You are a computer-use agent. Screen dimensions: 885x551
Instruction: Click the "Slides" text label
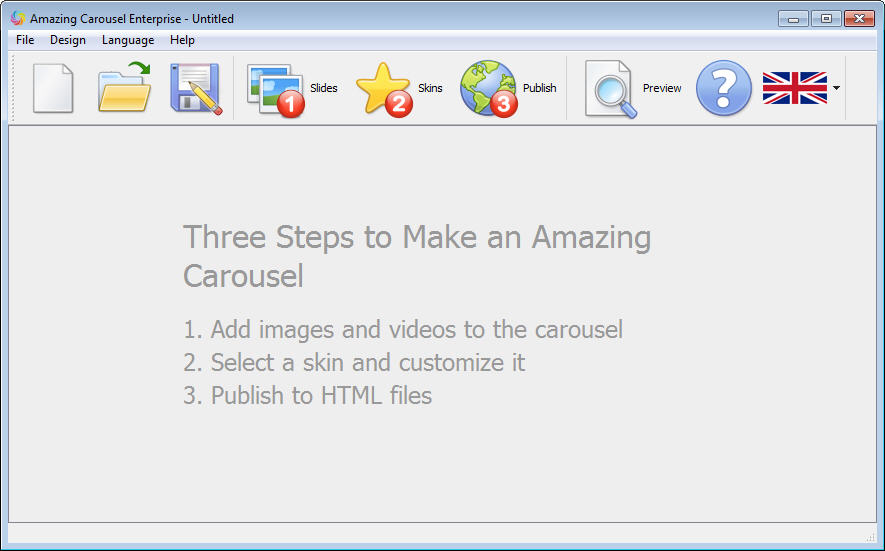tap(324, 88)
